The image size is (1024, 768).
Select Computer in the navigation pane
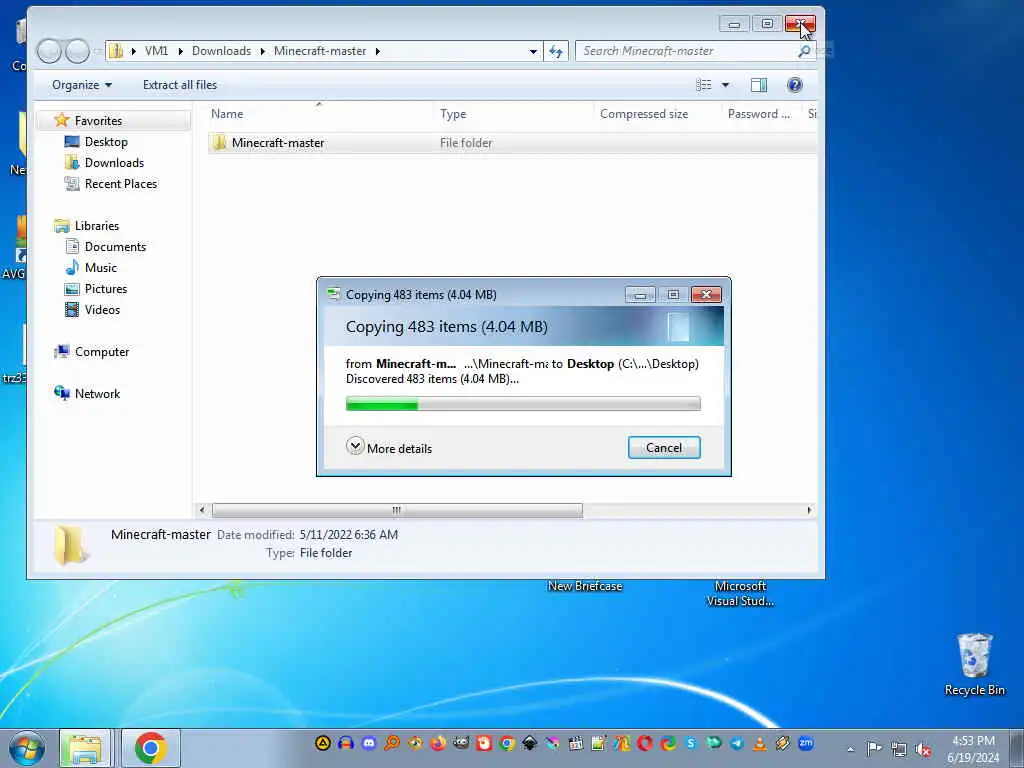101,352
